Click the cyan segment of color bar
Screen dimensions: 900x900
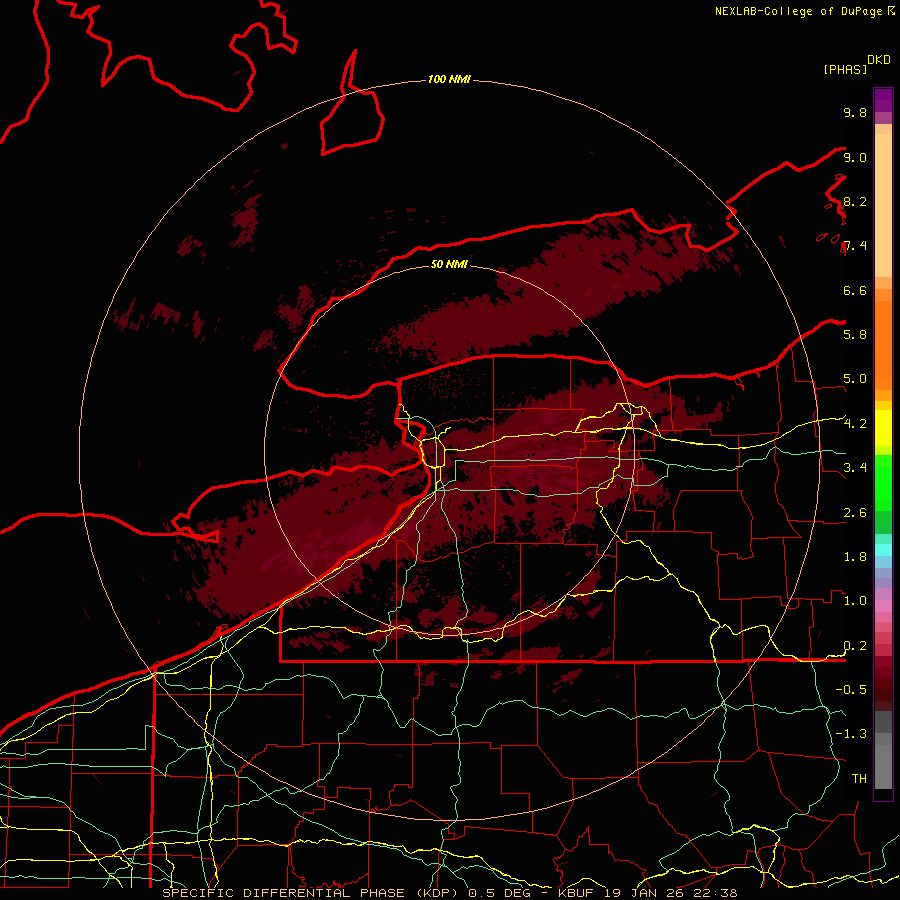[x=883, y=549]
